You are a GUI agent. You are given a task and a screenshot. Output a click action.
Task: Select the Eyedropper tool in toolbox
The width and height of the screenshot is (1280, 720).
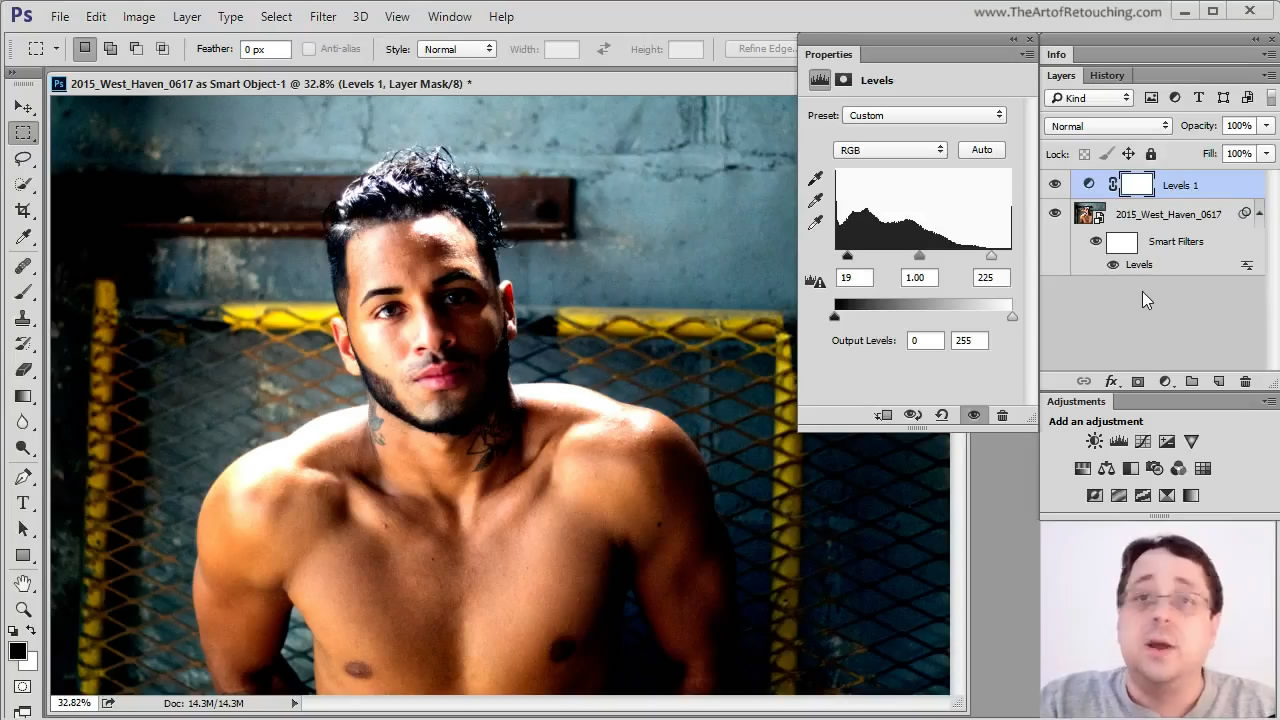tap(23, 237)
